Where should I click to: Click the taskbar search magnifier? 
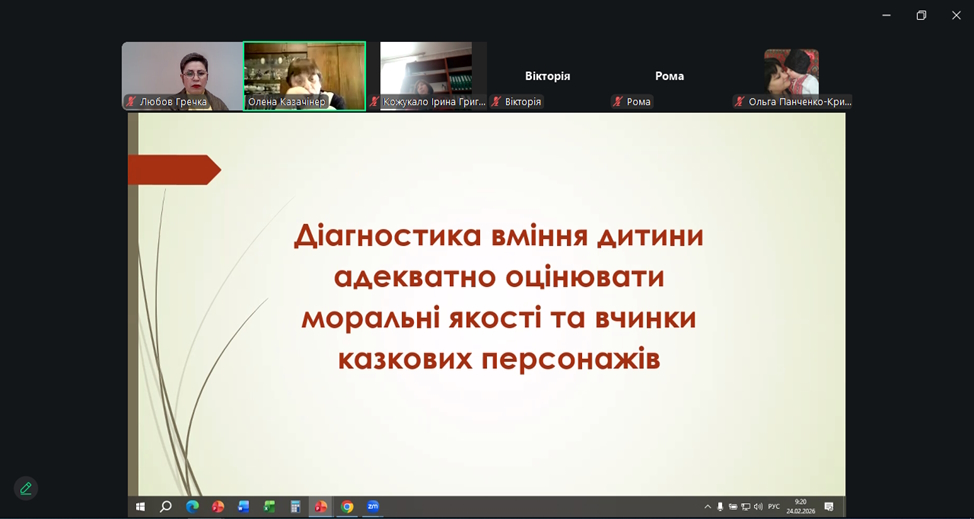click(166, 507)
